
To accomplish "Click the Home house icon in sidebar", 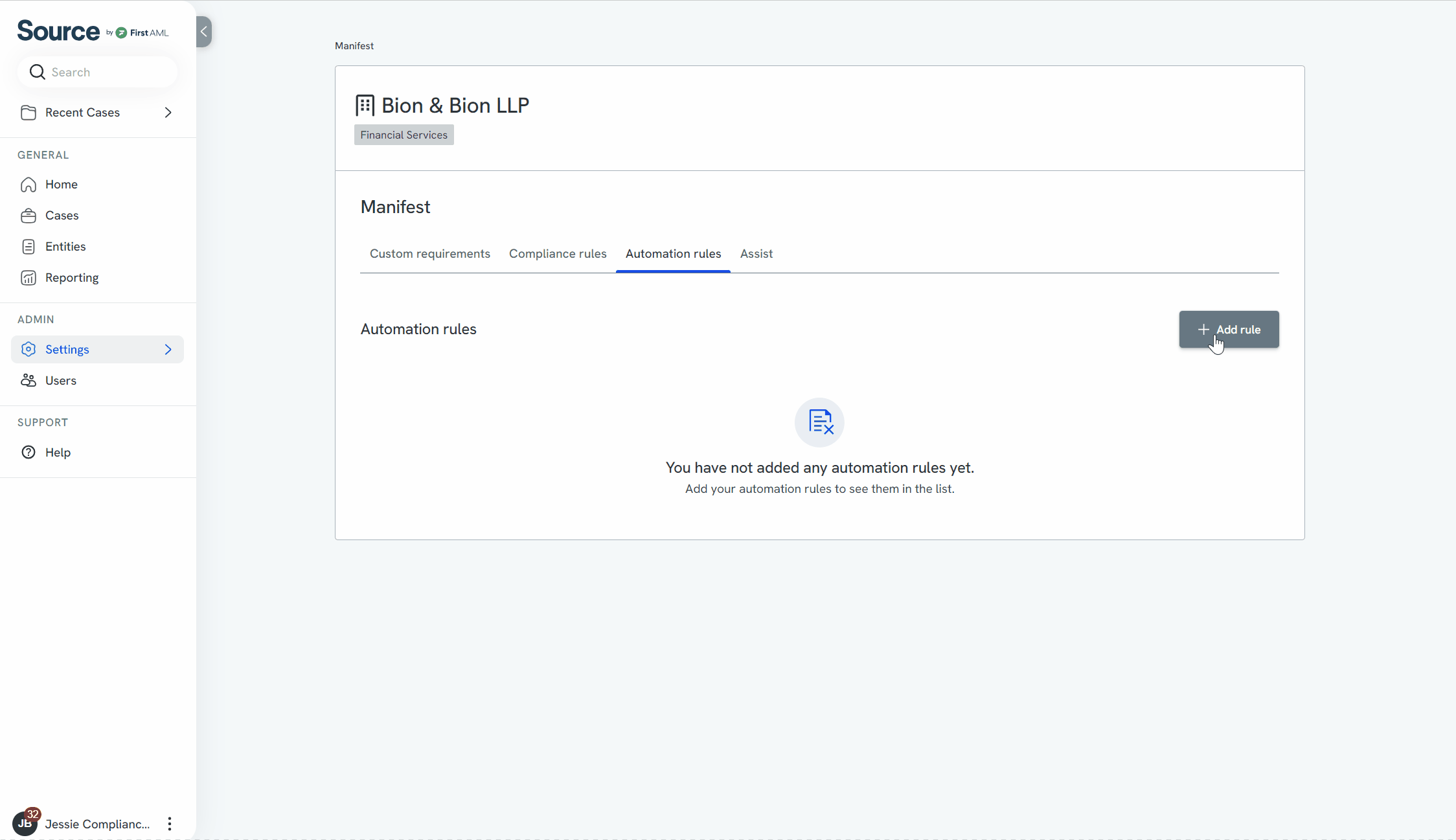I will coord(28,185).
